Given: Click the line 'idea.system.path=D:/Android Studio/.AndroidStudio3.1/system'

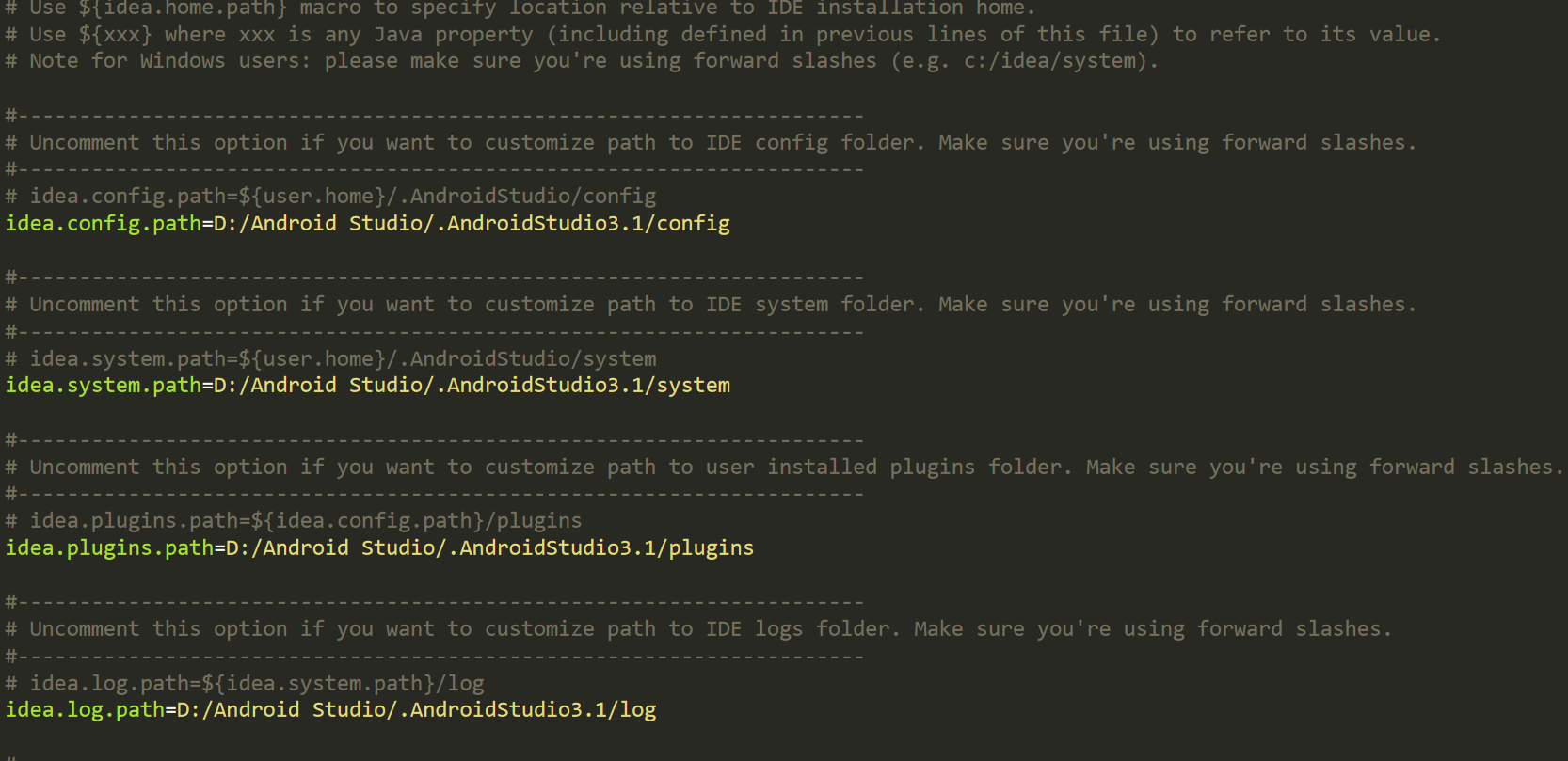Looking at the screenshot, I should click(x=368, y=386).
